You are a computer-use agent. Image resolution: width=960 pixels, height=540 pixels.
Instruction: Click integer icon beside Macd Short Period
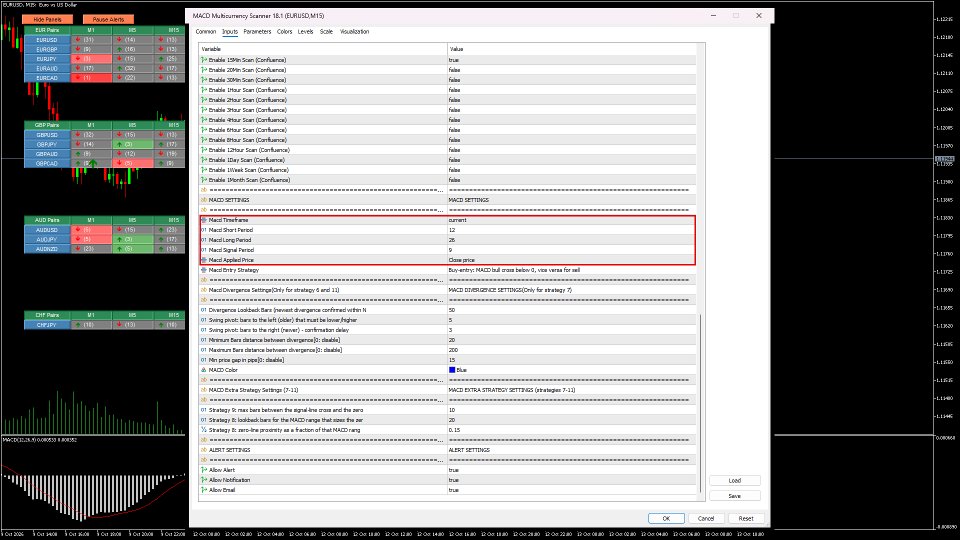204,230
